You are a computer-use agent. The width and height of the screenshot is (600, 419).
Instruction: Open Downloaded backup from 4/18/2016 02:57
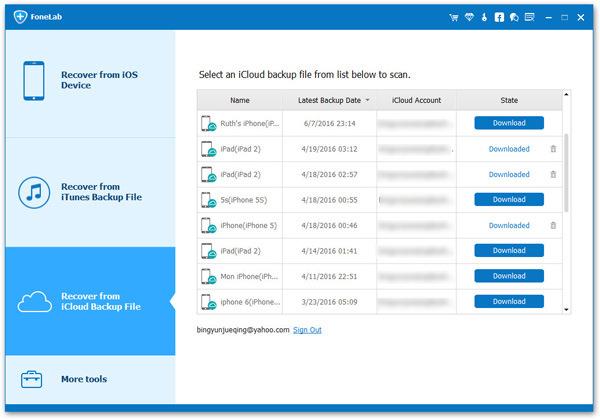pos(509,174)
